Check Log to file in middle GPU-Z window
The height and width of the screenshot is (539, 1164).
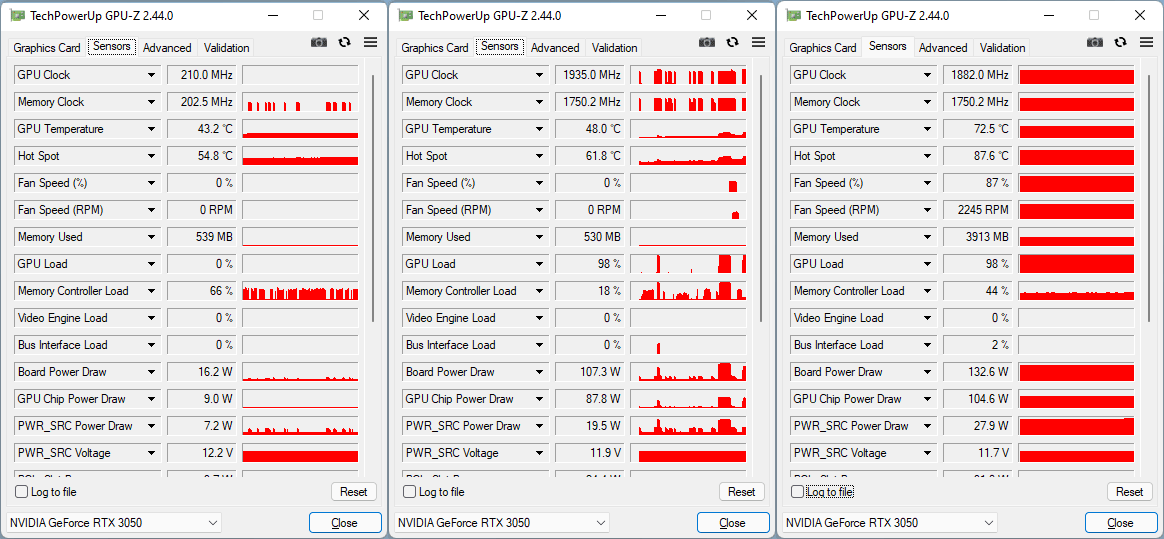pyautogui.click(x=410, y=492)
